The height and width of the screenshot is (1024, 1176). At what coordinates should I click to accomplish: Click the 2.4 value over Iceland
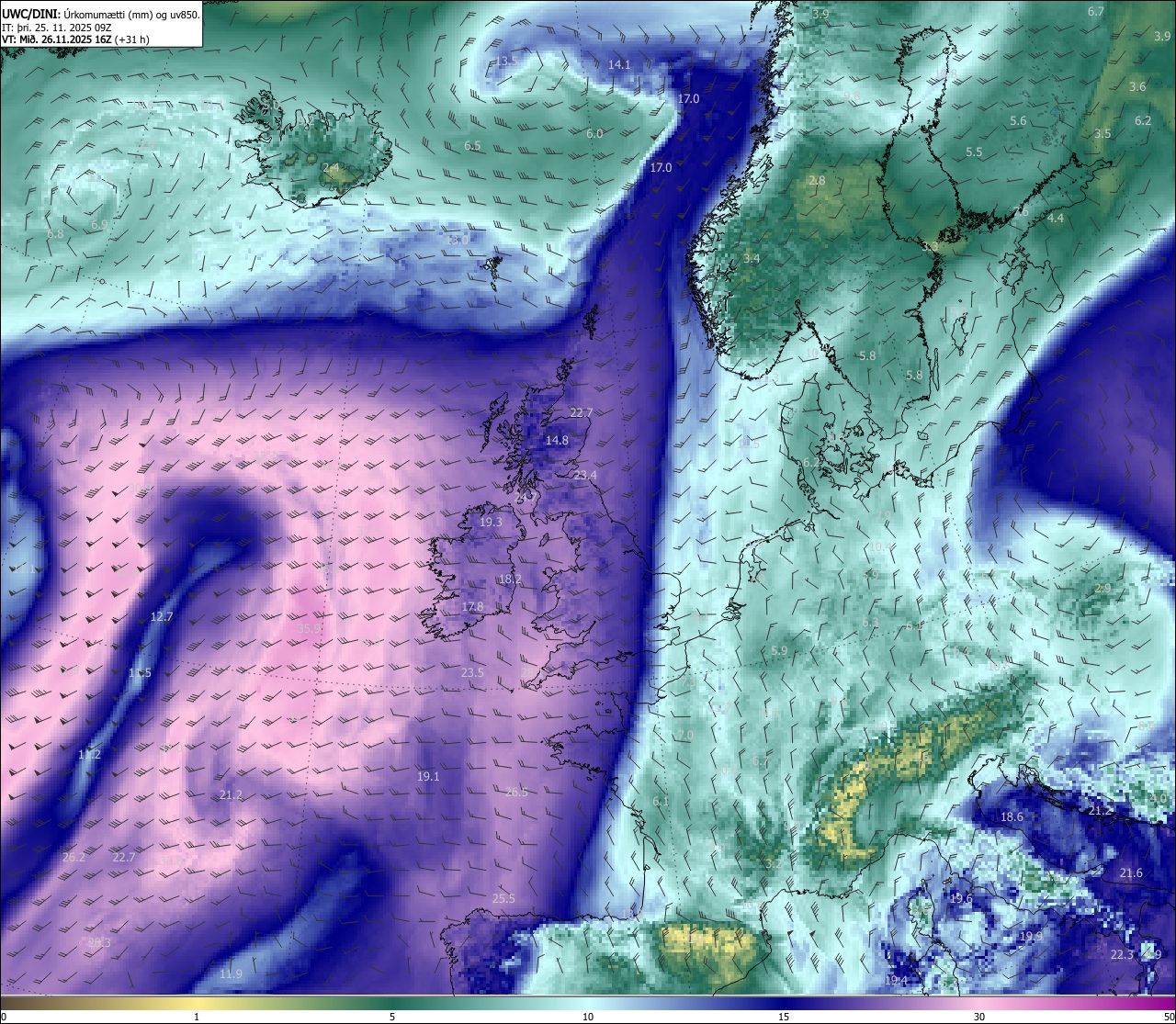[331, 167]
